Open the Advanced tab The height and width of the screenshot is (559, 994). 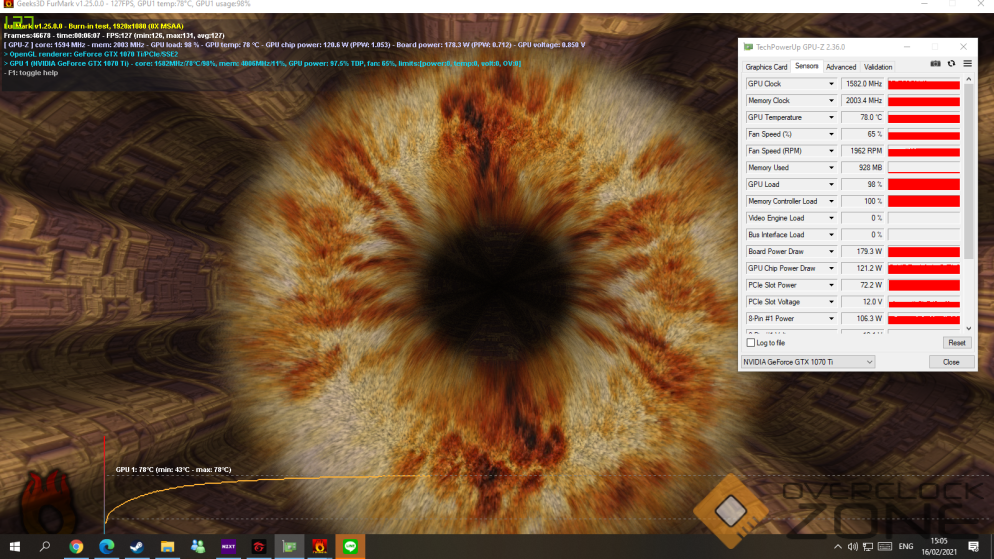click(x=840, y=67)
